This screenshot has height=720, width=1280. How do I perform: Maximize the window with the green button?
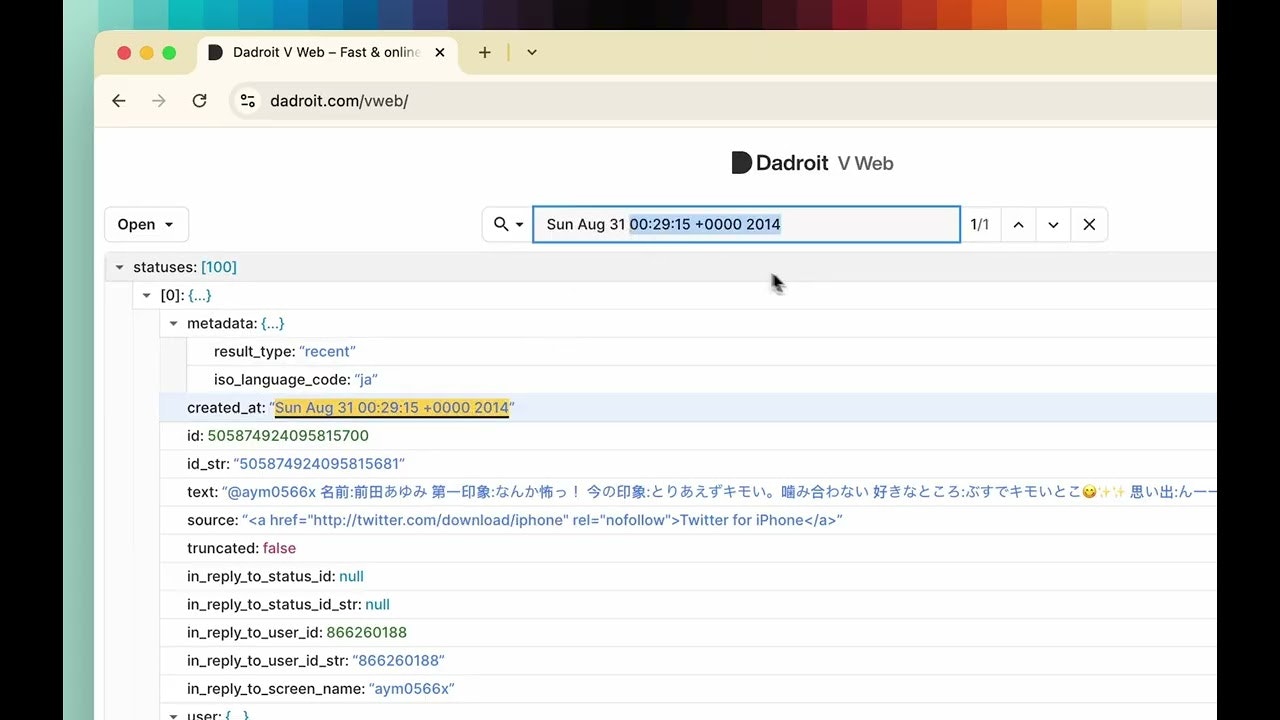(169, 53)
